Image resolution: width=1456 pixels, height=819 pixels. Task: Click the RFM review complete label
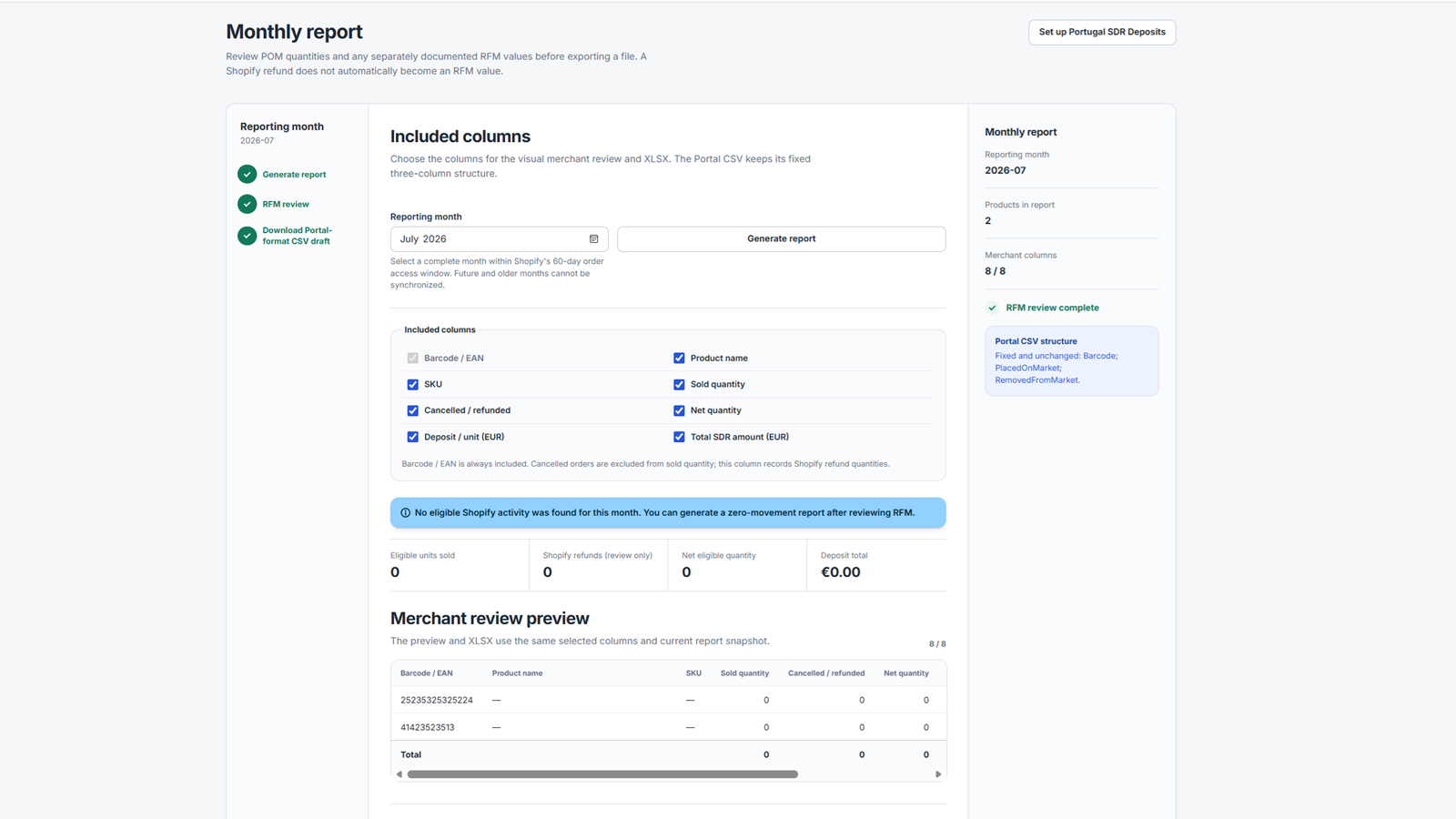(x=1052, y=308)
